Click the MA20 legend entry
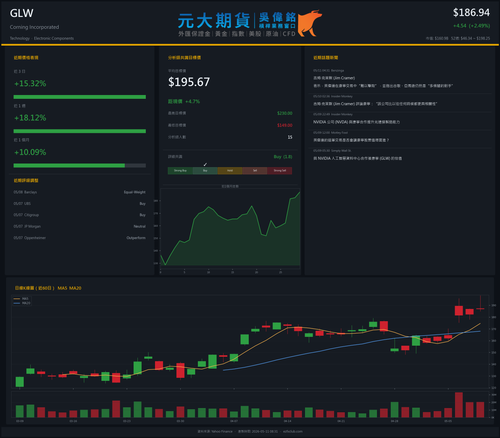Screen dimensions: 500x438 22,303
